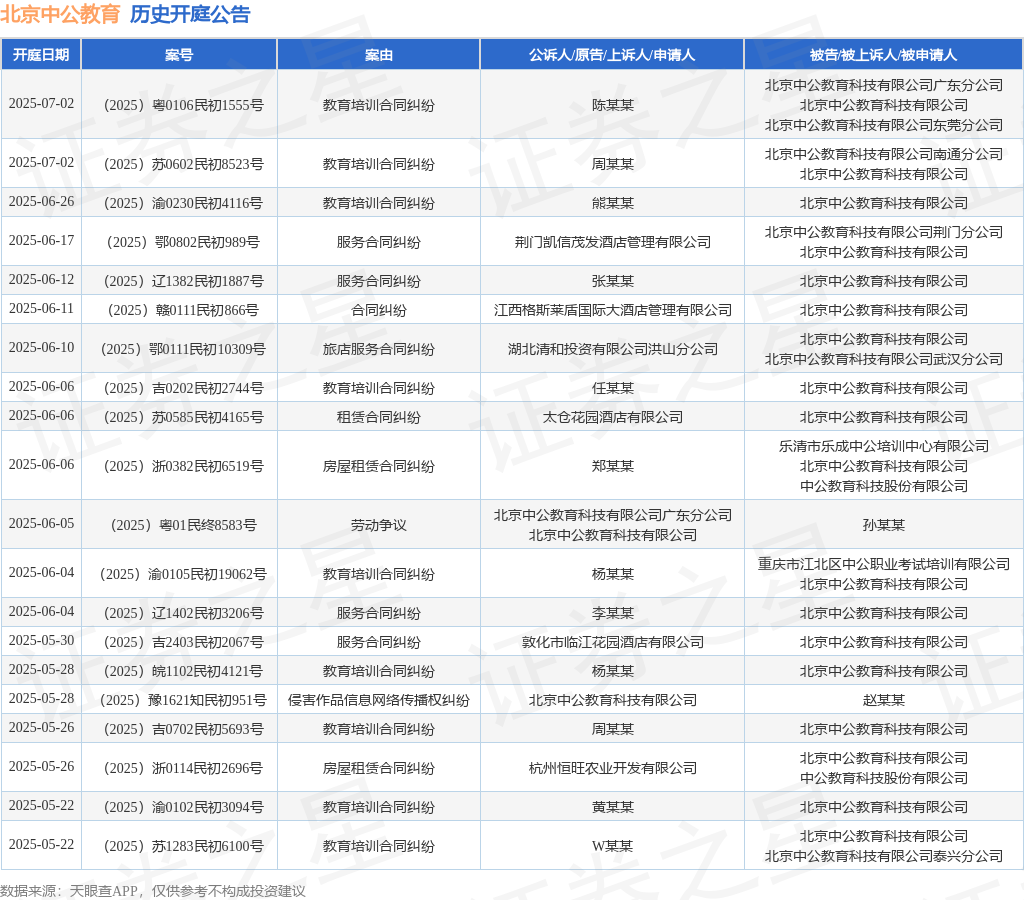The width and height of the screenshot is (1024, 900).
Task: Click plaintiff 郑某某
Action: 613,466
